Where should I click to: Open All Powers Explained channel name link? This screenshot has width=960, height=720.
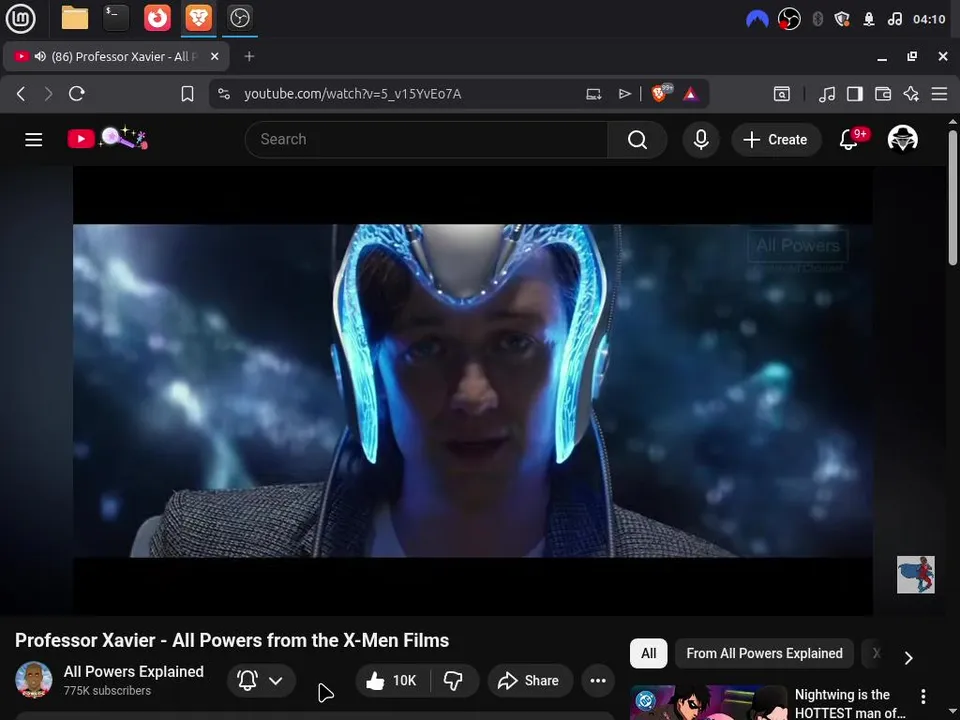pyautogui.click(x=133, y=672)
